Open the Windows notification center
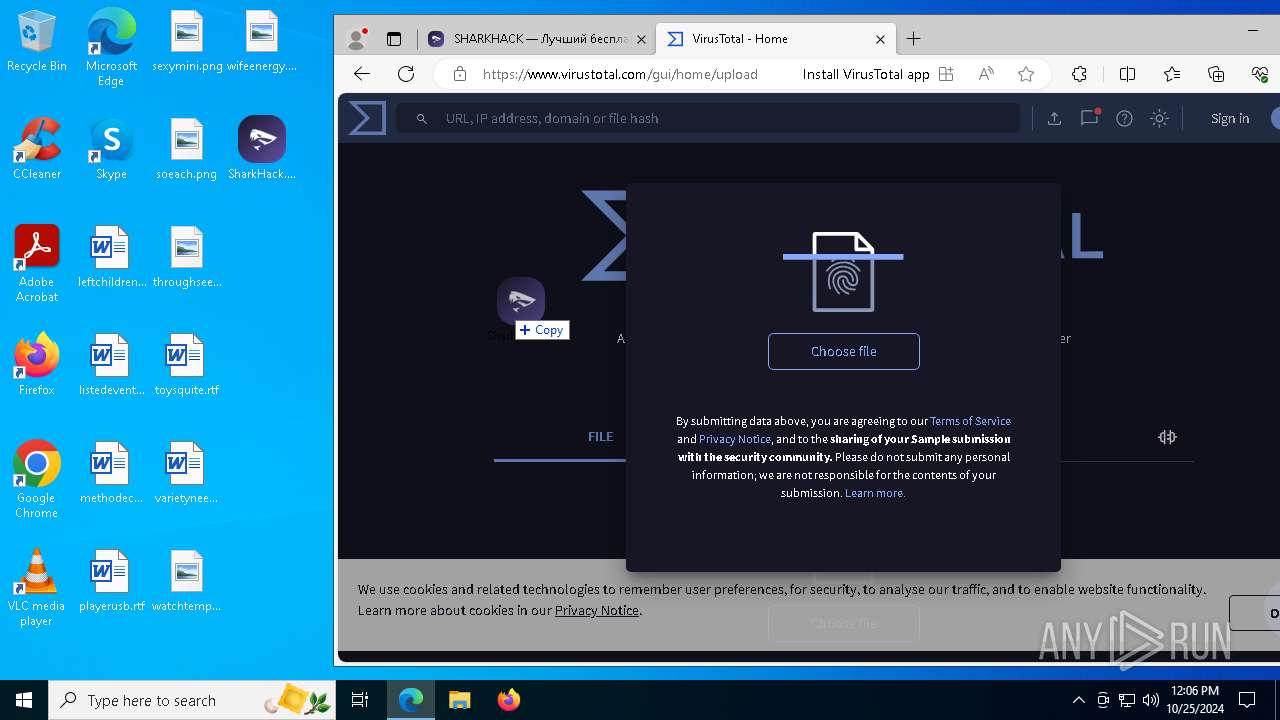 click(x=1247, y=700)
